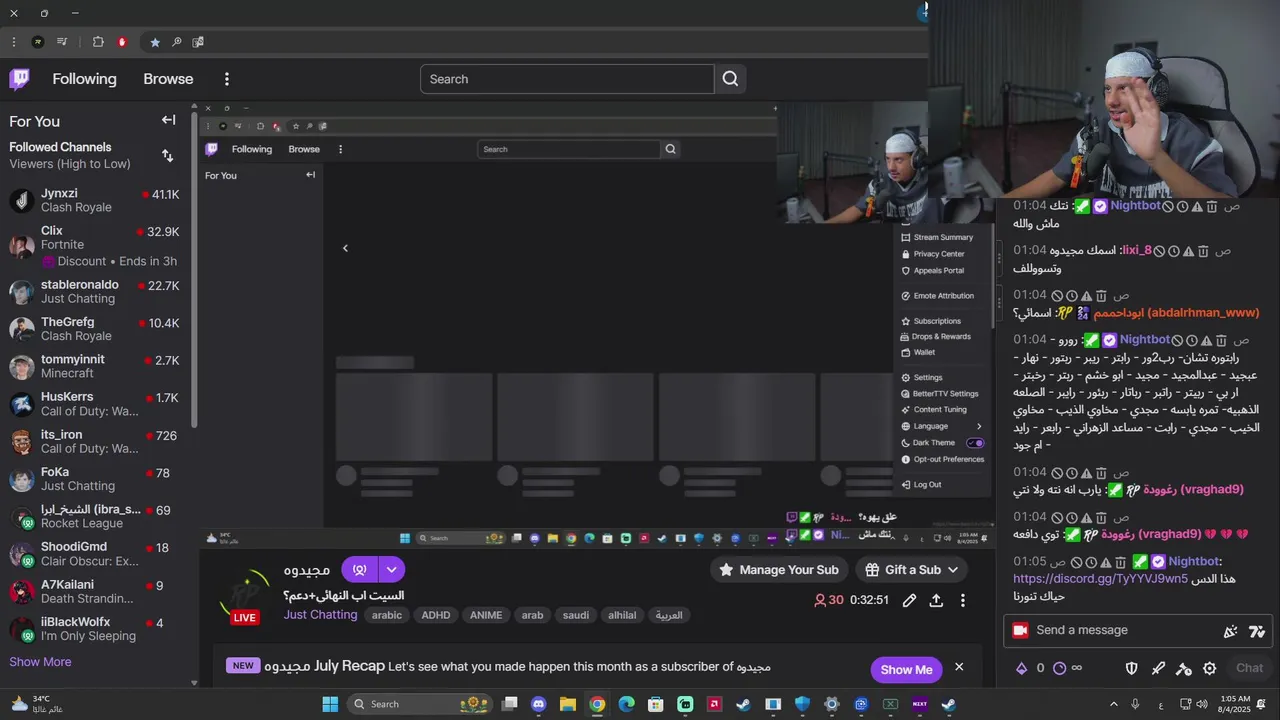
Task: Click the sword mod tools icon
Action: tap(1158, 668)
